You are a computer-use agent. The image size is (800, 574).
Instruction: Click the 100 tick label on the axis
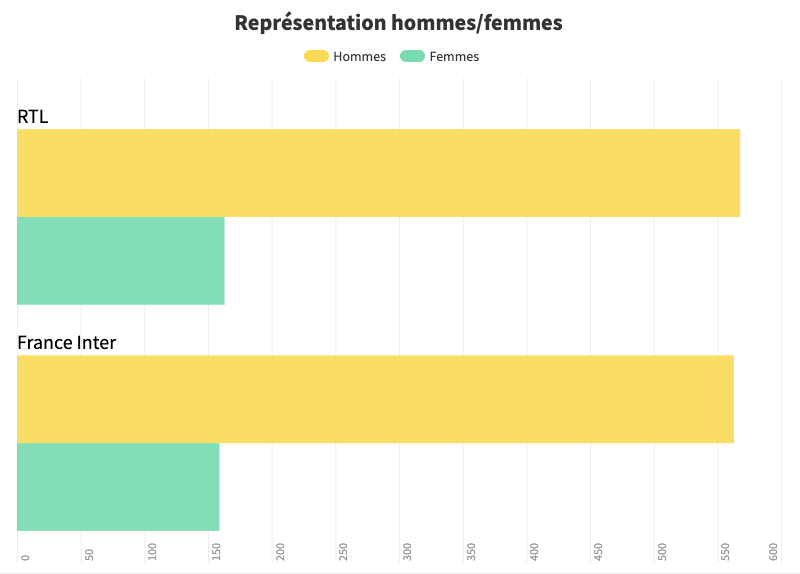[x=152, y=551]
